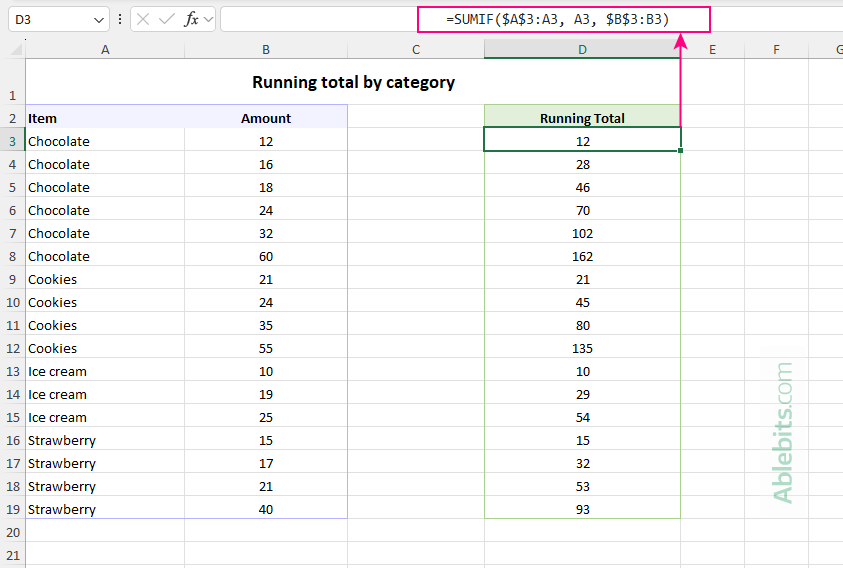Select row 19 header
Screen dimensions: 843x568
[x=12, y=509]
